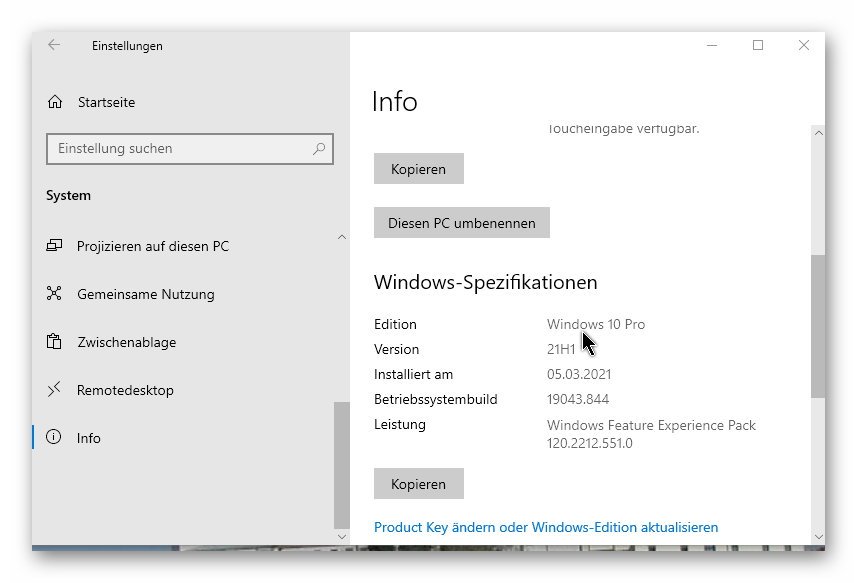Click the Leistung label

[x=400, y=425]
